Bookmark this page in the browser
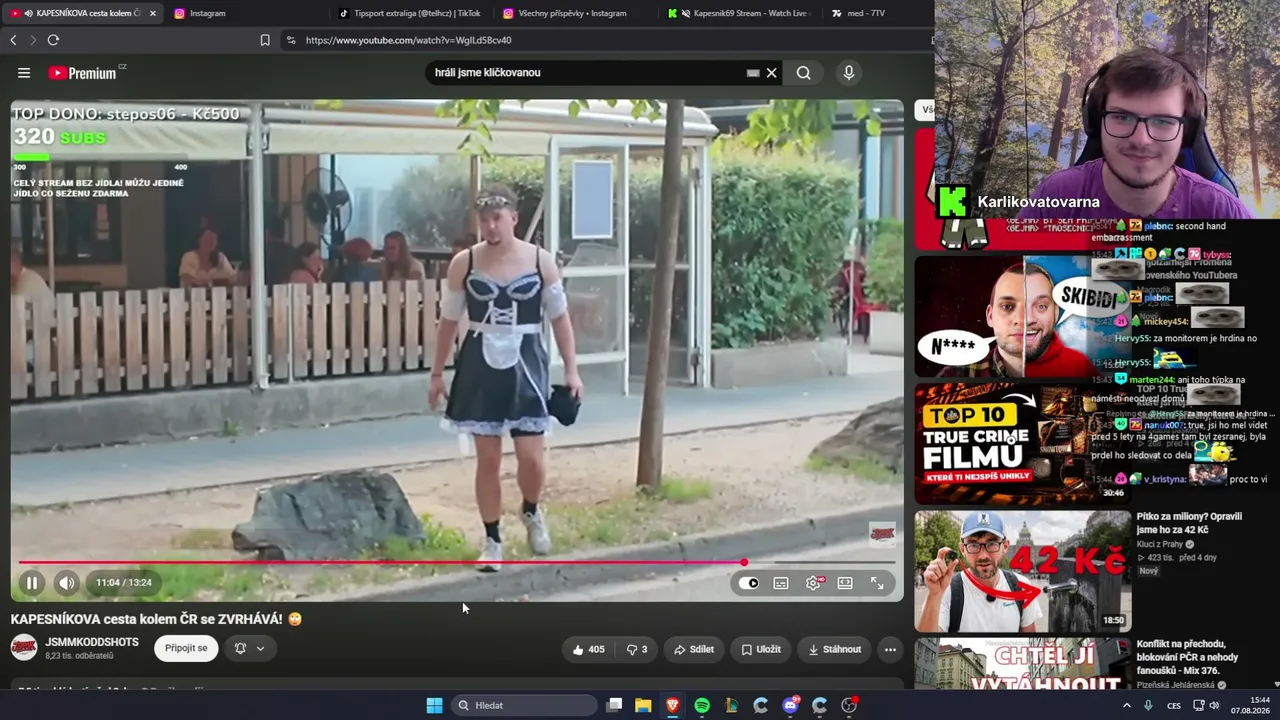The width and height of the screenshot is (1280, 720). [265, 40]
